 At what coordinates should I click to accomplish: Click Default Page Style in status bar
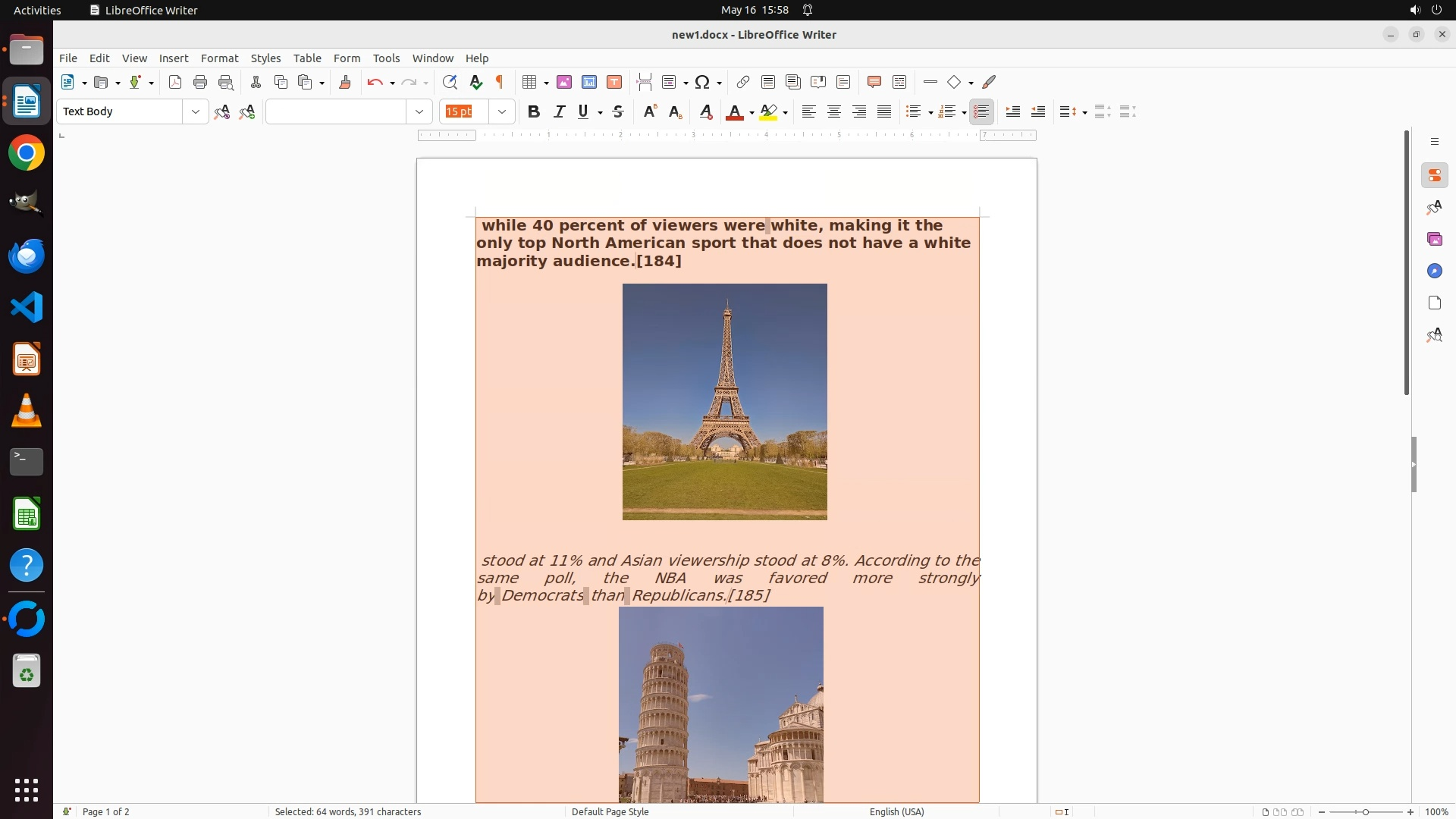[x=610, y=811]
